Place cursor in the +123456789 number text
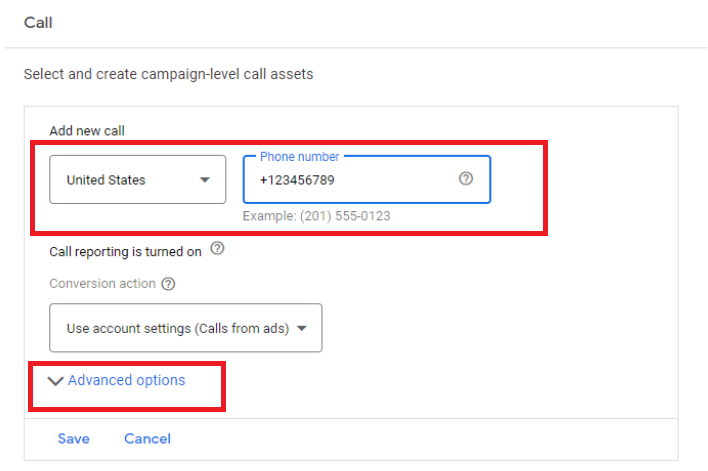This screenshot has height=471, width=708. pos(297,180)
